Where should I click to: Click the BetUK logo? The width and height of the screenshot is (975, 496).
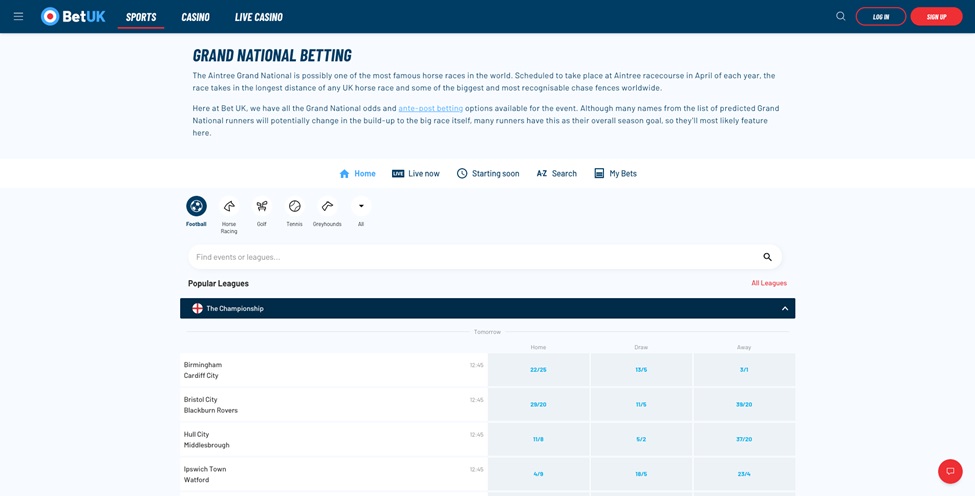pos(73,16)
